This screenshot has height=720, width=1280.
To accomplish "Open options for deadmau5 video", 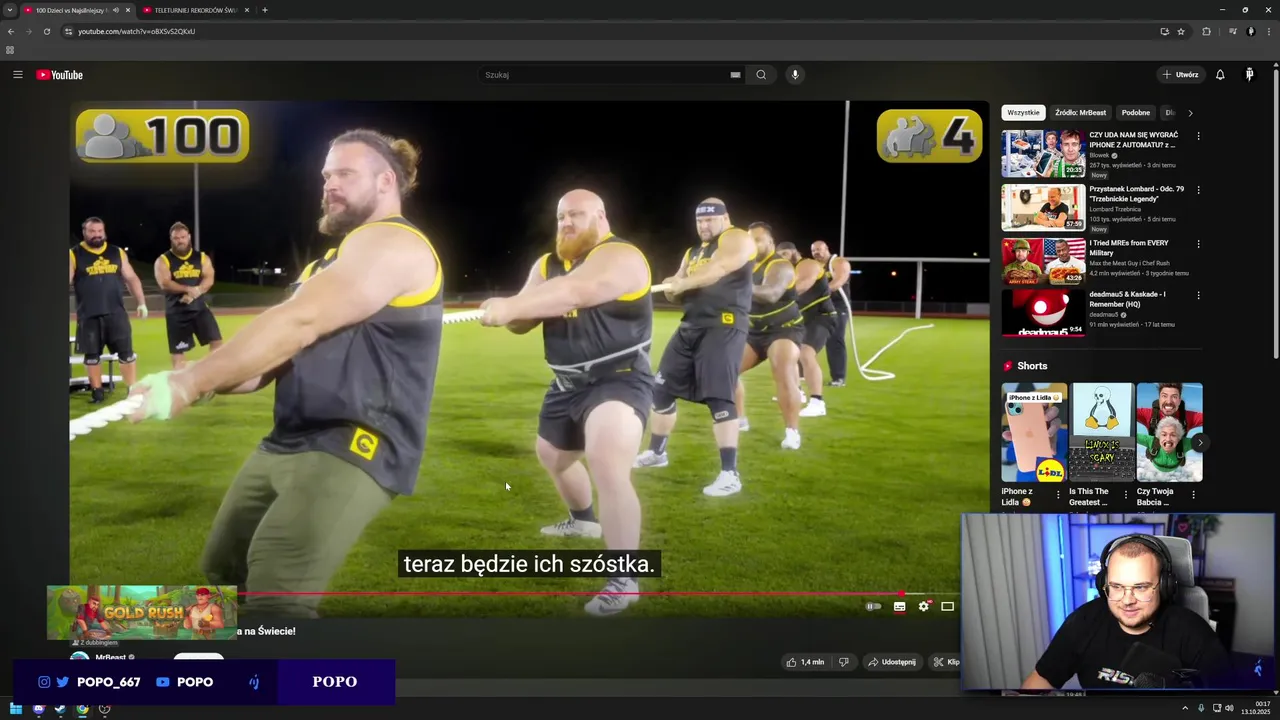I will (1198, 296).
